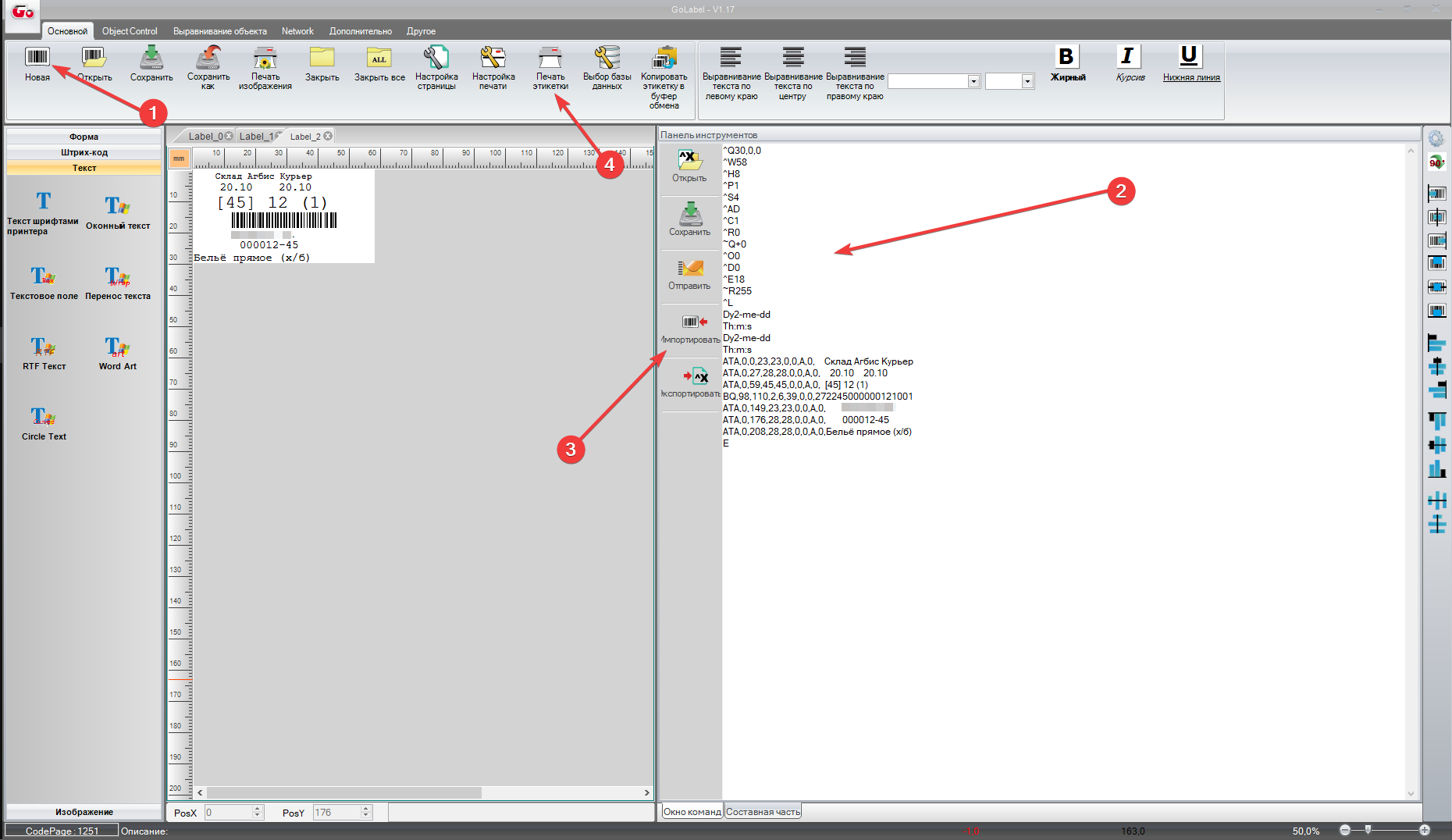The width and height of the screenshot is (1452, 840).
Task: Open the font name dropdown
Action: point(973,81)
